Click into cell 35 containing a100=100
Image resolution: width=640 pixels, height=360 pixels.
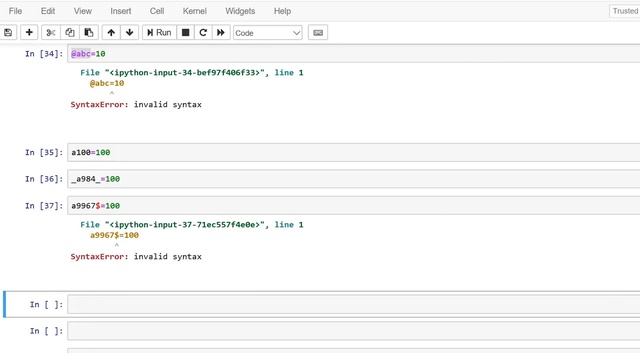coord(353,152)
